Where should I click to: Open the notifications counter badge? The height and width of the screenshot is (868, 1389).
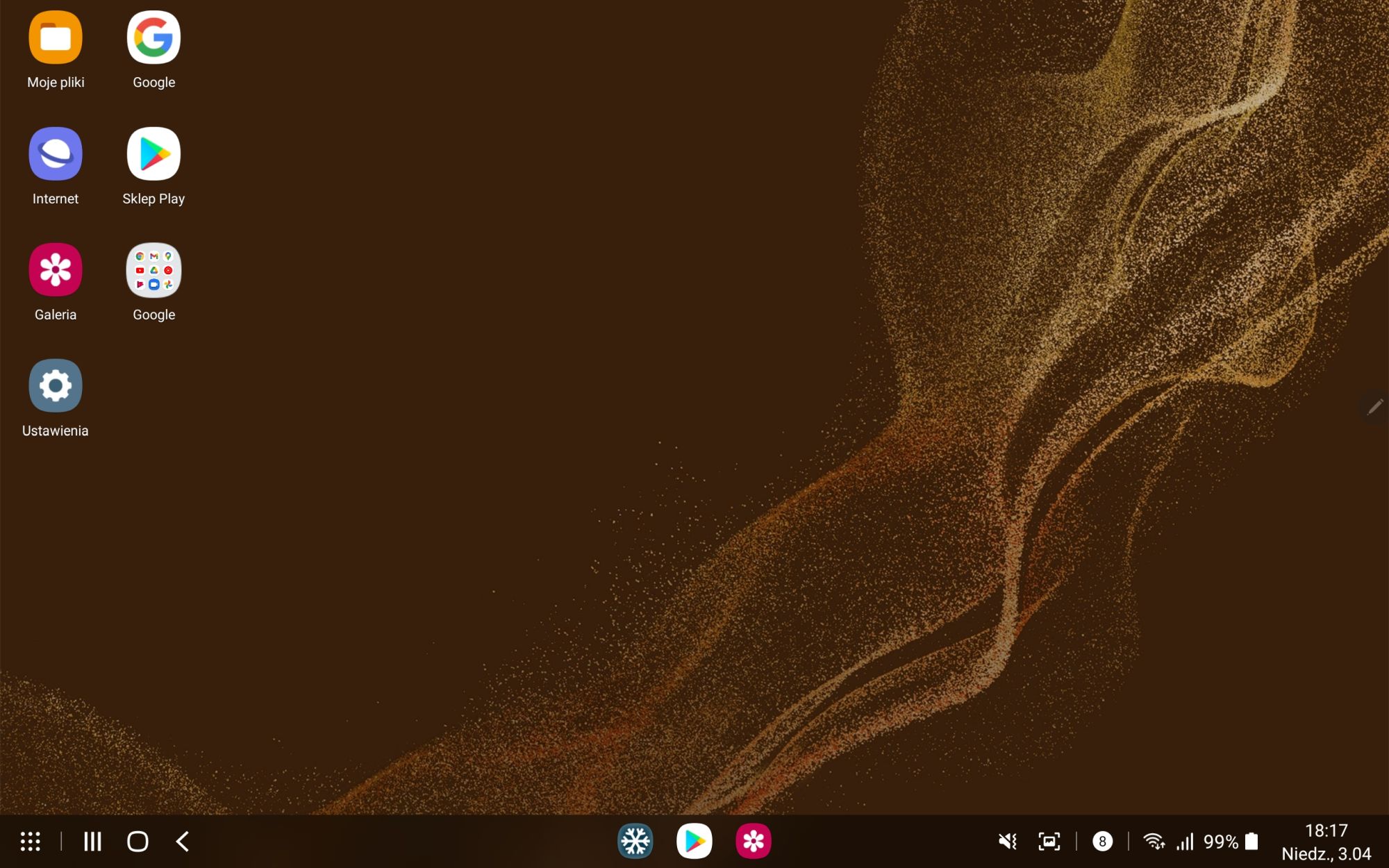1102,842
